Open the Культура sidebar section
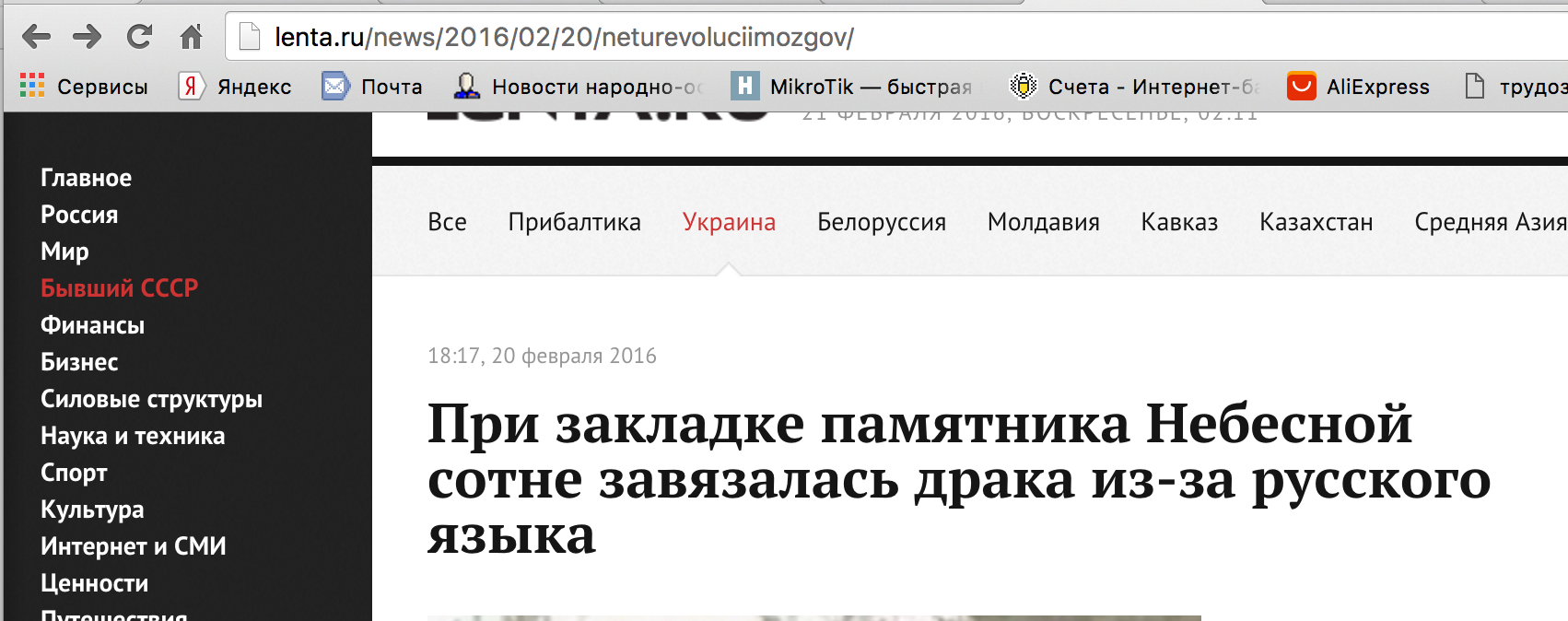 click(x=92, y=510)
